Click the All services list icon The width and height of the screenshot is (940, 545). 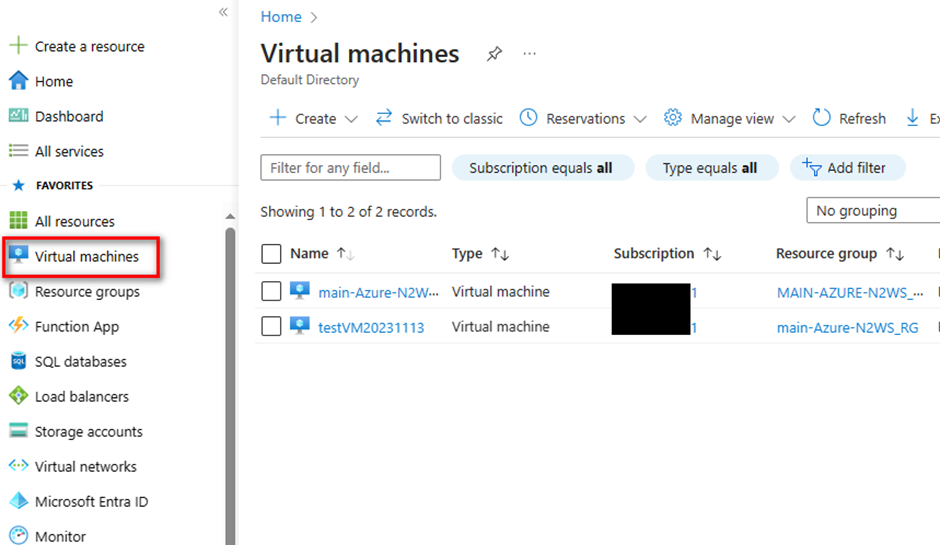point(19,150)
